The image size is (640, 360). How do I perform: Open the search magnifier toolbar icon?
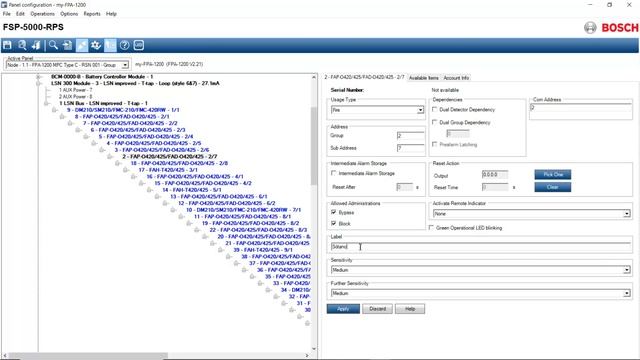tap(53, 45)
